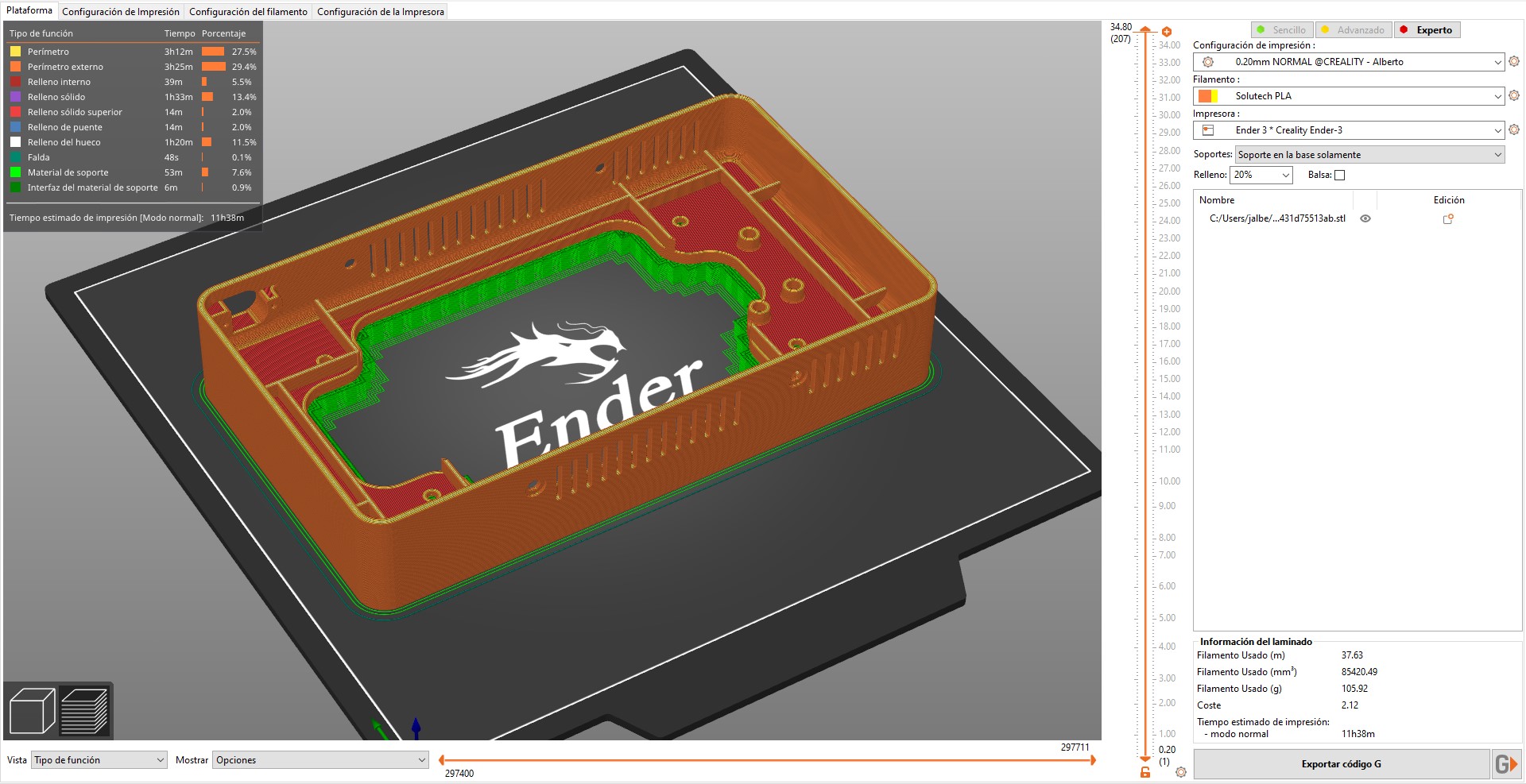Go to Configuración de Impresión tab

click(121, 12)
